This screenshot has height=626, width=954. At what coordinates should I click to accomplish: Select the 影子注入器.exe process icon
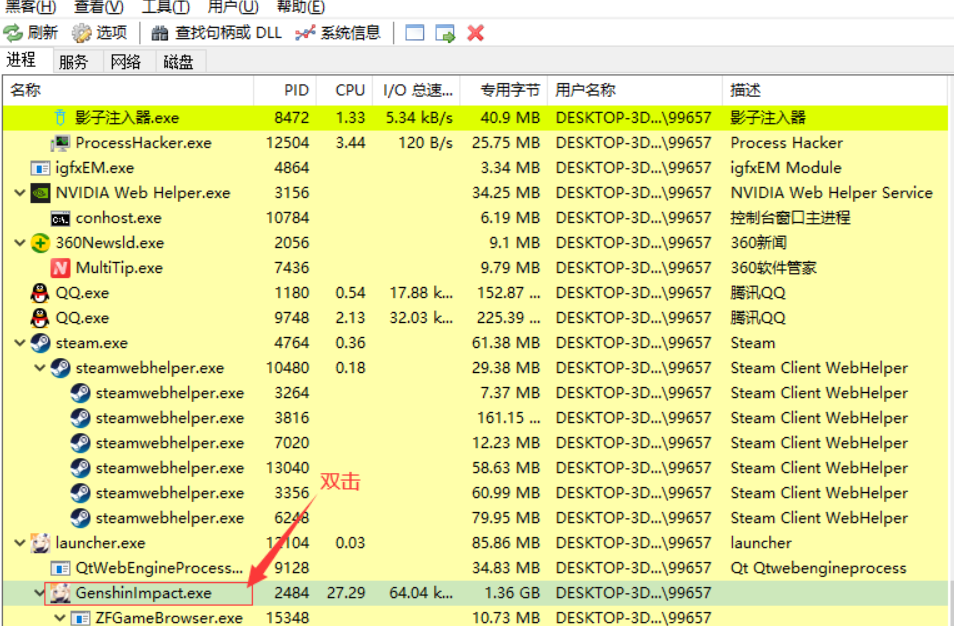coord(60,118)
